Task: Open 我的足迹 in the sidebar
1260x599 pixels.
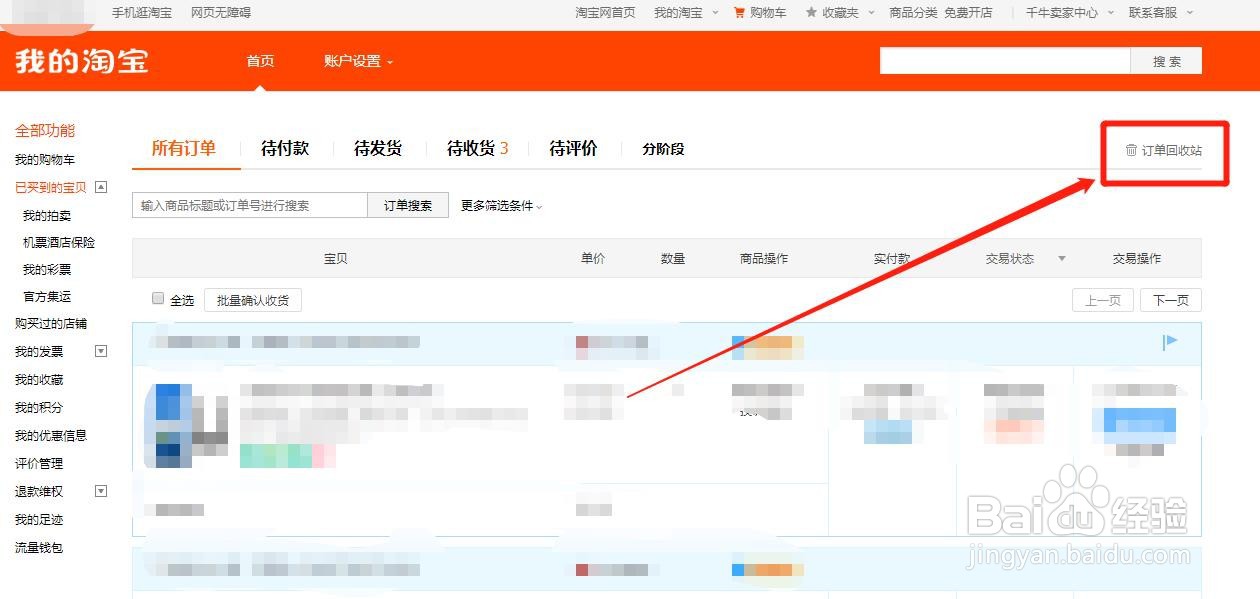Action: pyautogui.click(x=38, y=520)
